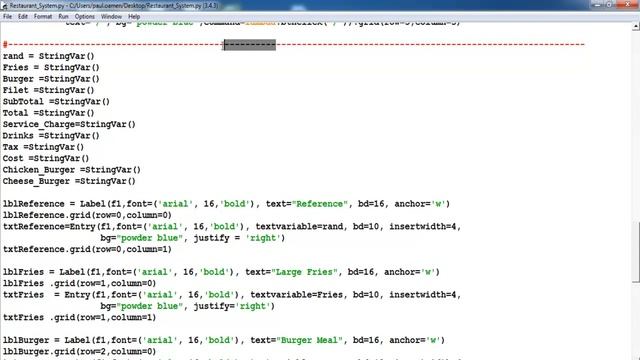Open the Edit menu

click(x=23, y=17)
